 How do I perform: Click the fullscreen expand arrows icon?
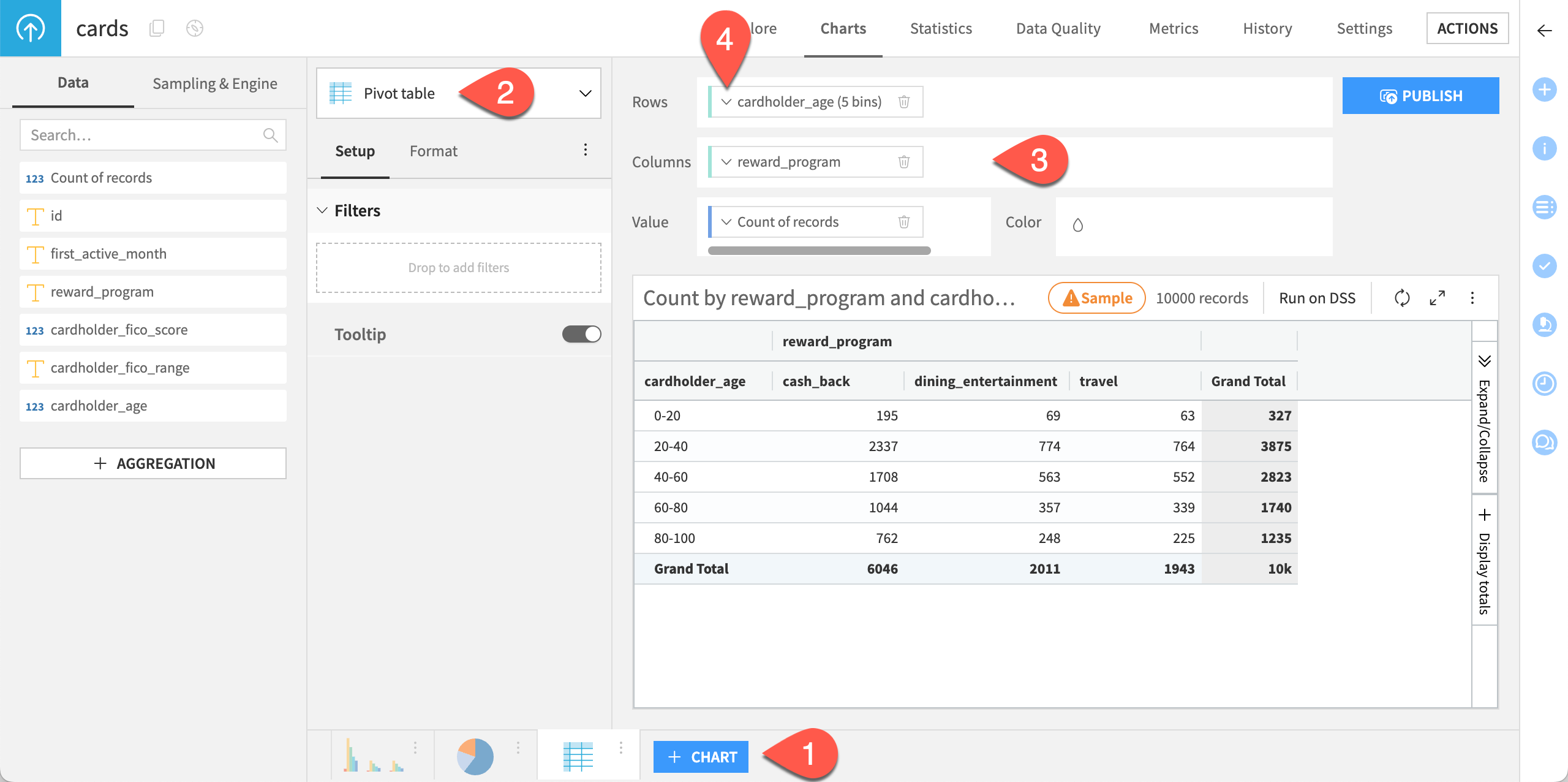(1438, 298)
